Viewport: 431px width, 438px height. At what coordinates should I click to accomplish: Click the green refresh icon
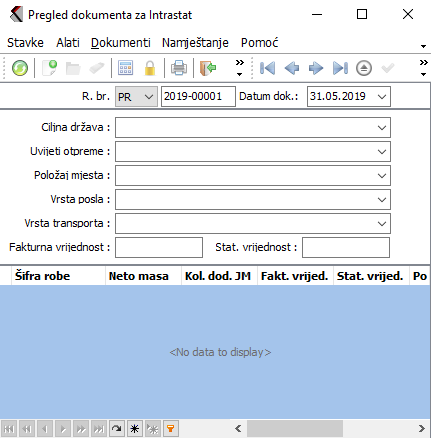(20, 68)
